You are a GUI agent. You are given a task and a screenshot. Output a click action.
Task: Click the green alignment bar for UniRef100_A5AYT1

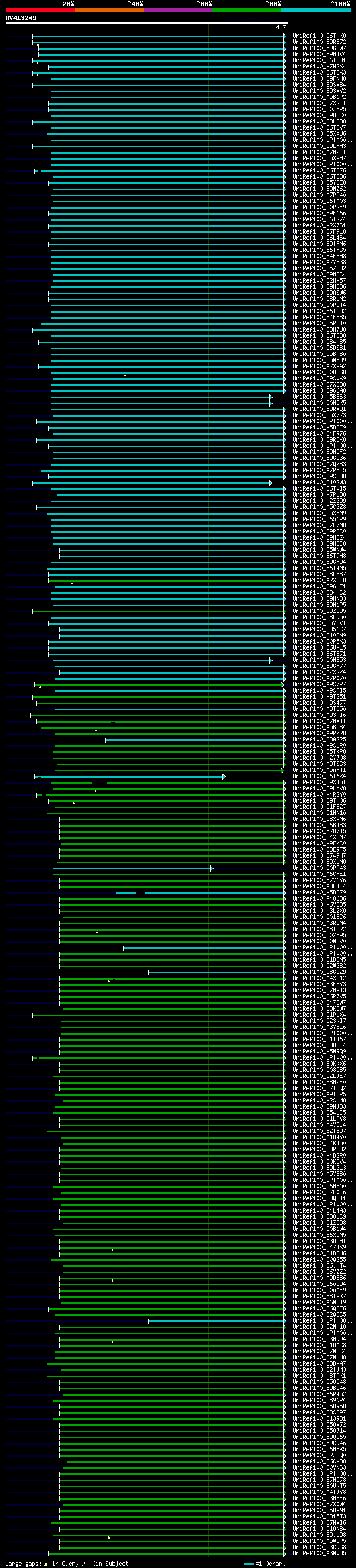pos(169,770)
